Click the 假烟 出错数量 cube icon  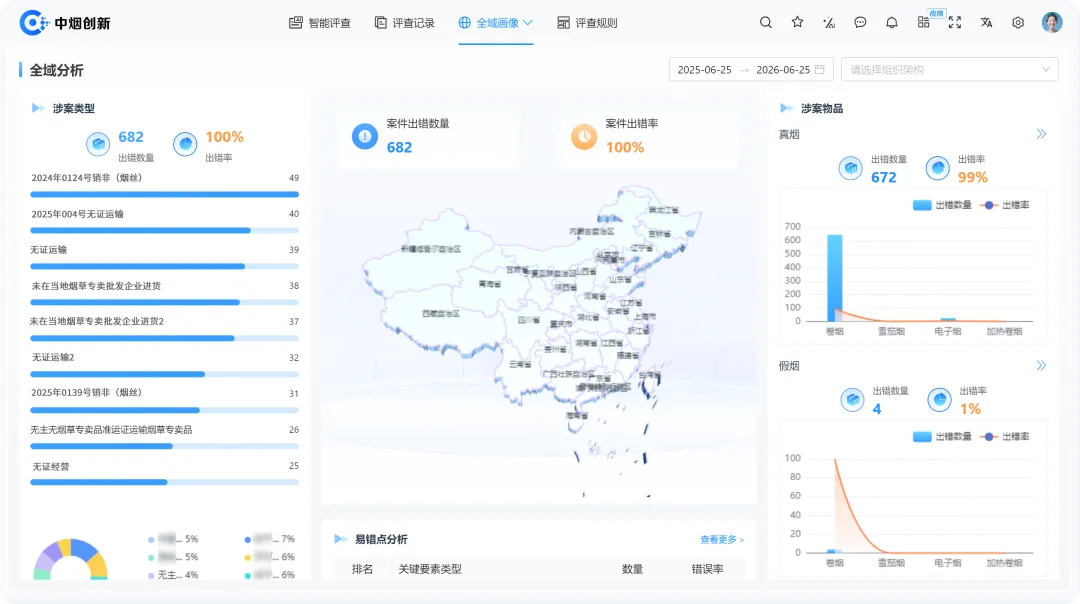[x=853, y=399]
